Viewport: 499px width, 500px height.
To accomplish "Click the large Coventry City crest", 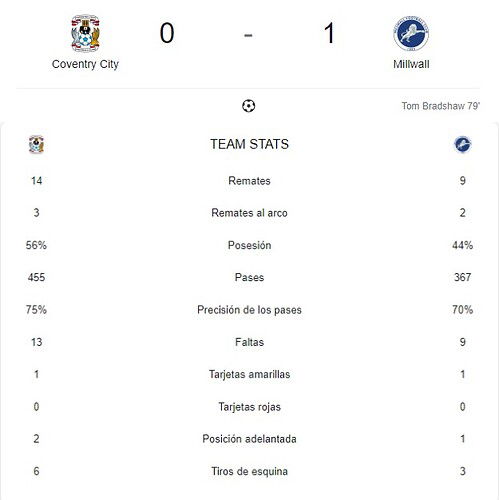I will 85,33.
